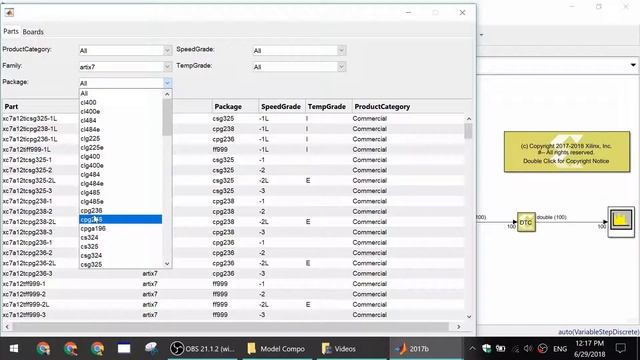Open the Family dropdown showing artix7
Screen dimensions: 640x360
[x=167, y=67]
